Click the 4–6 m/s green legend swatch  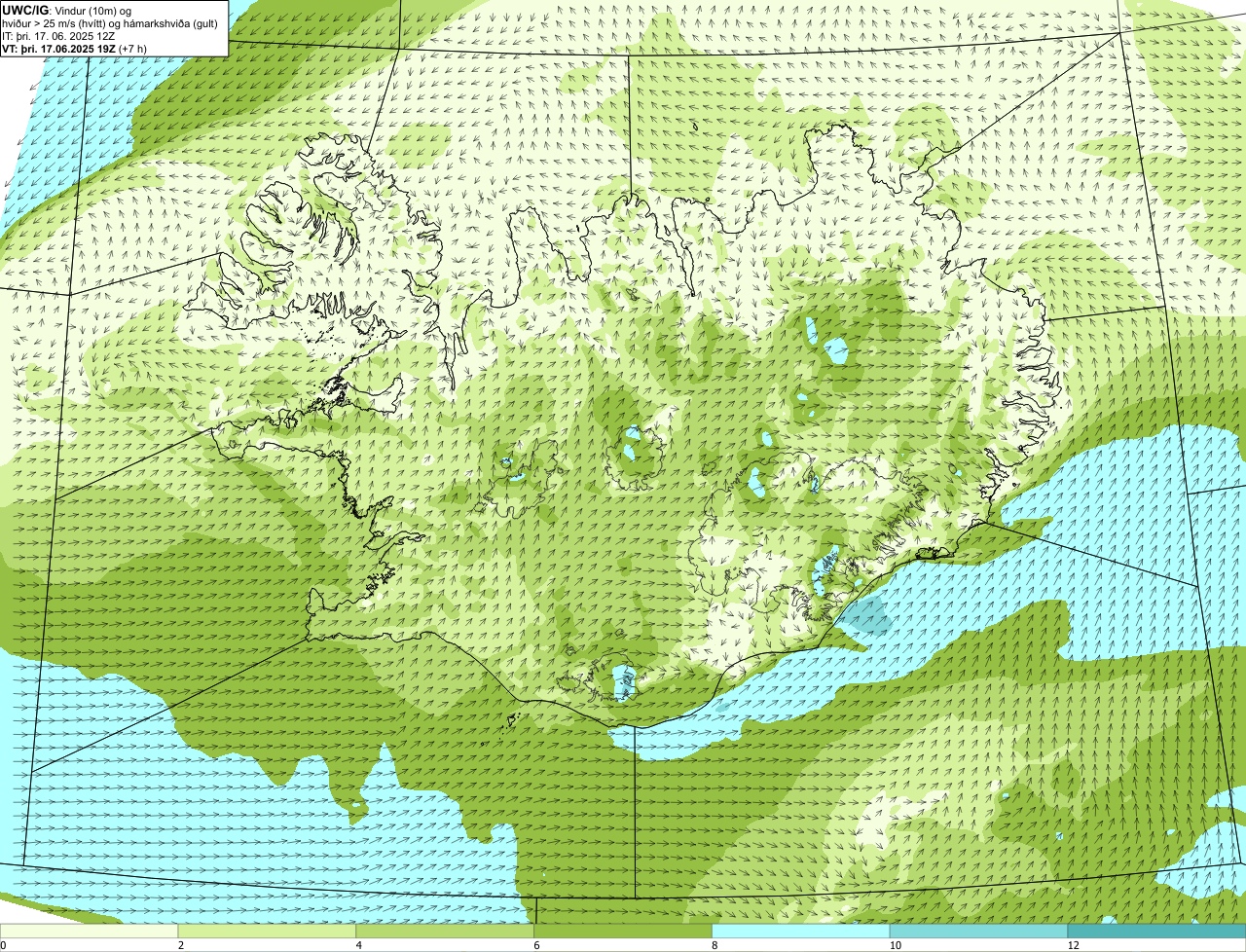point(446,932)
